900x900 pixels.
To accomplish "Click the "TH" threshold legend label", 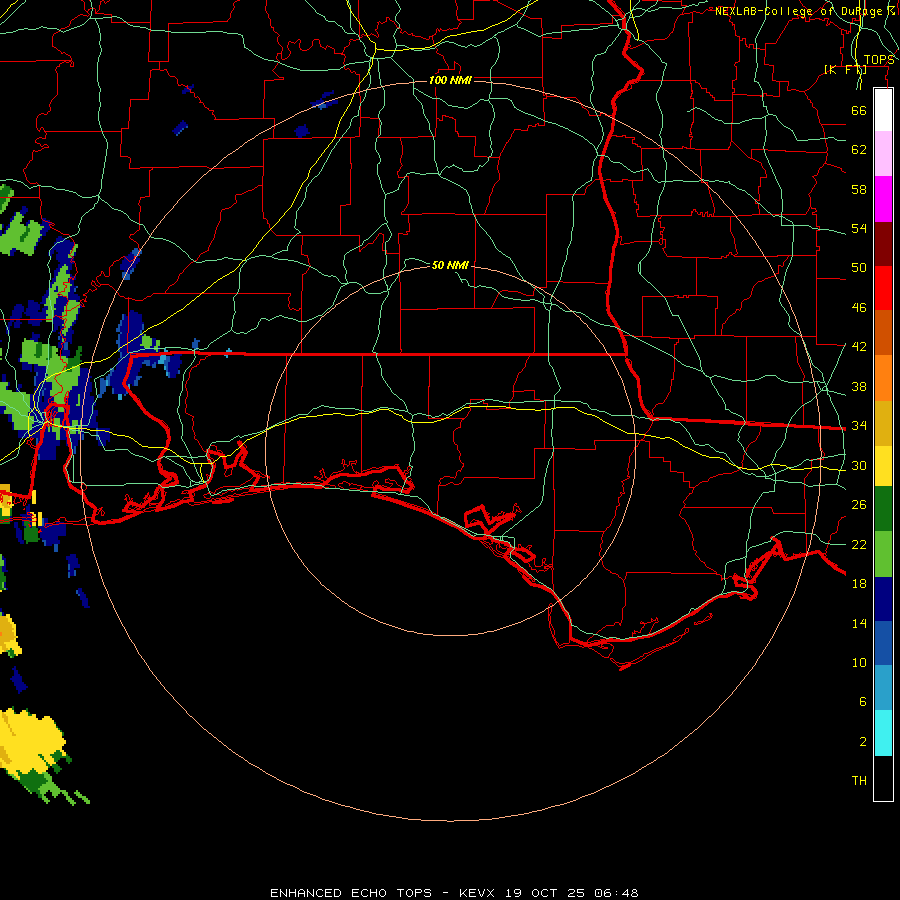I will click(x=859, y=781).
